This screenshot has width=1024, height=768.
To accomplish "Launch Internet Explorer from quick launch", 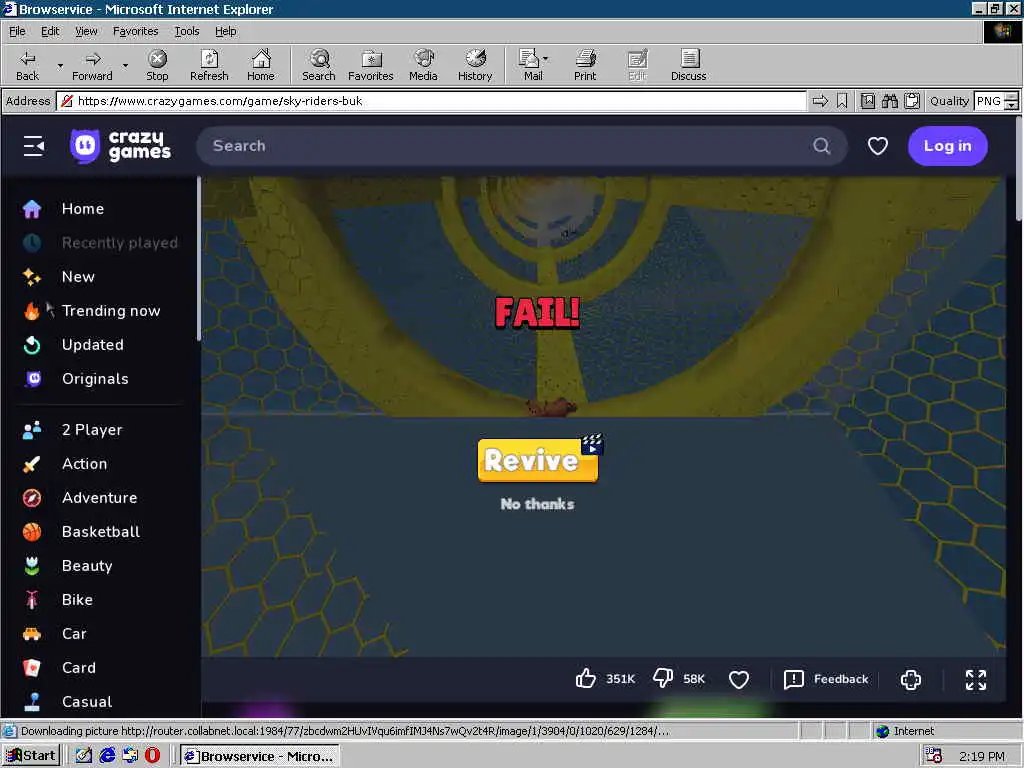I will [107, 756].
